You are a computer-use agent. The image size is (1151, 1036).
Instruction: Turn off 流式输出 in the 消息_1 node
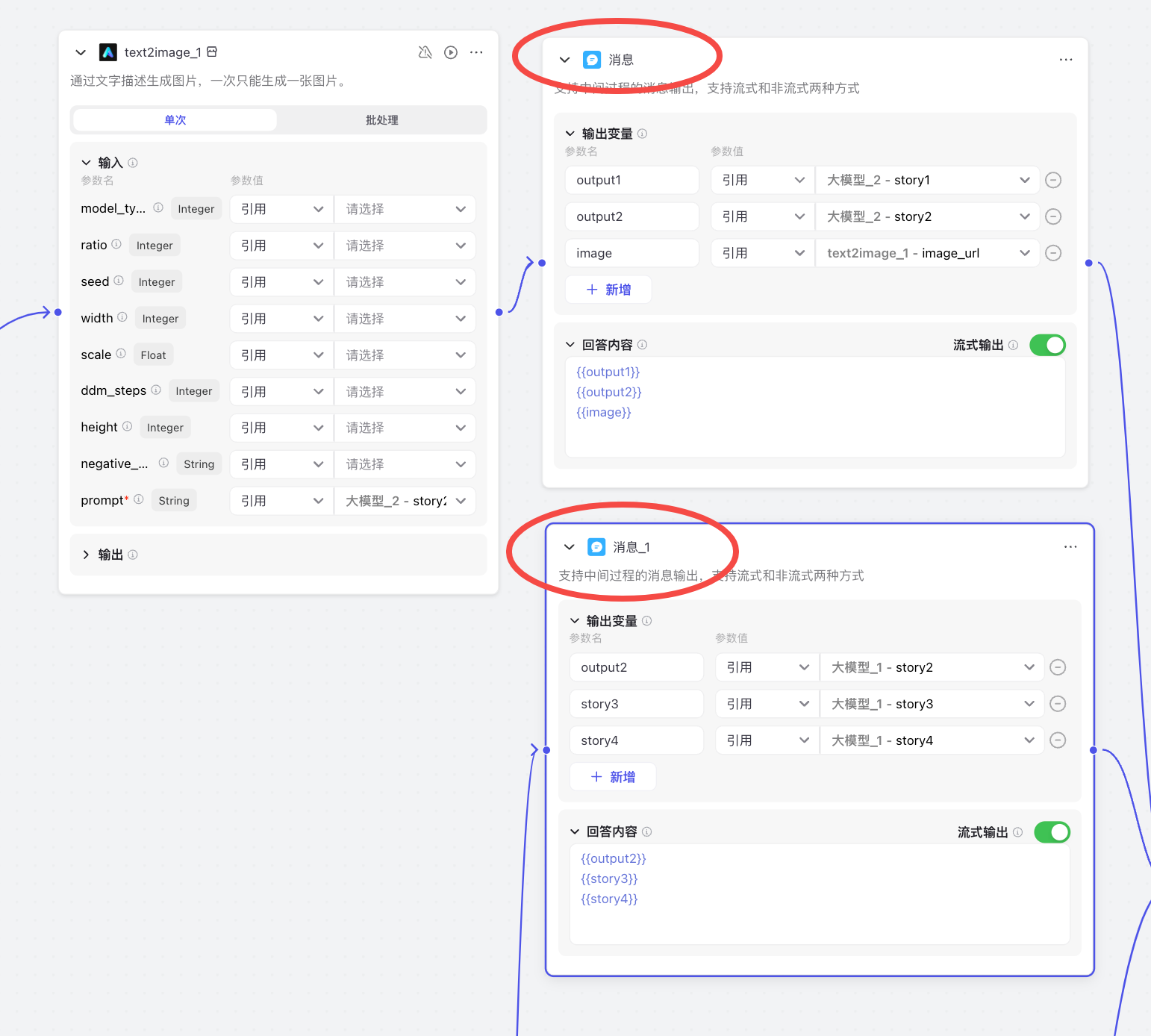tap(1052, 832)
